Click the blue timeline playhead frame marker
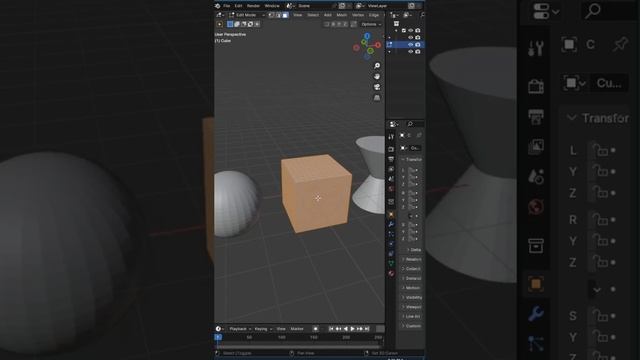Viewport: 640px width, 360px height. 218,337
